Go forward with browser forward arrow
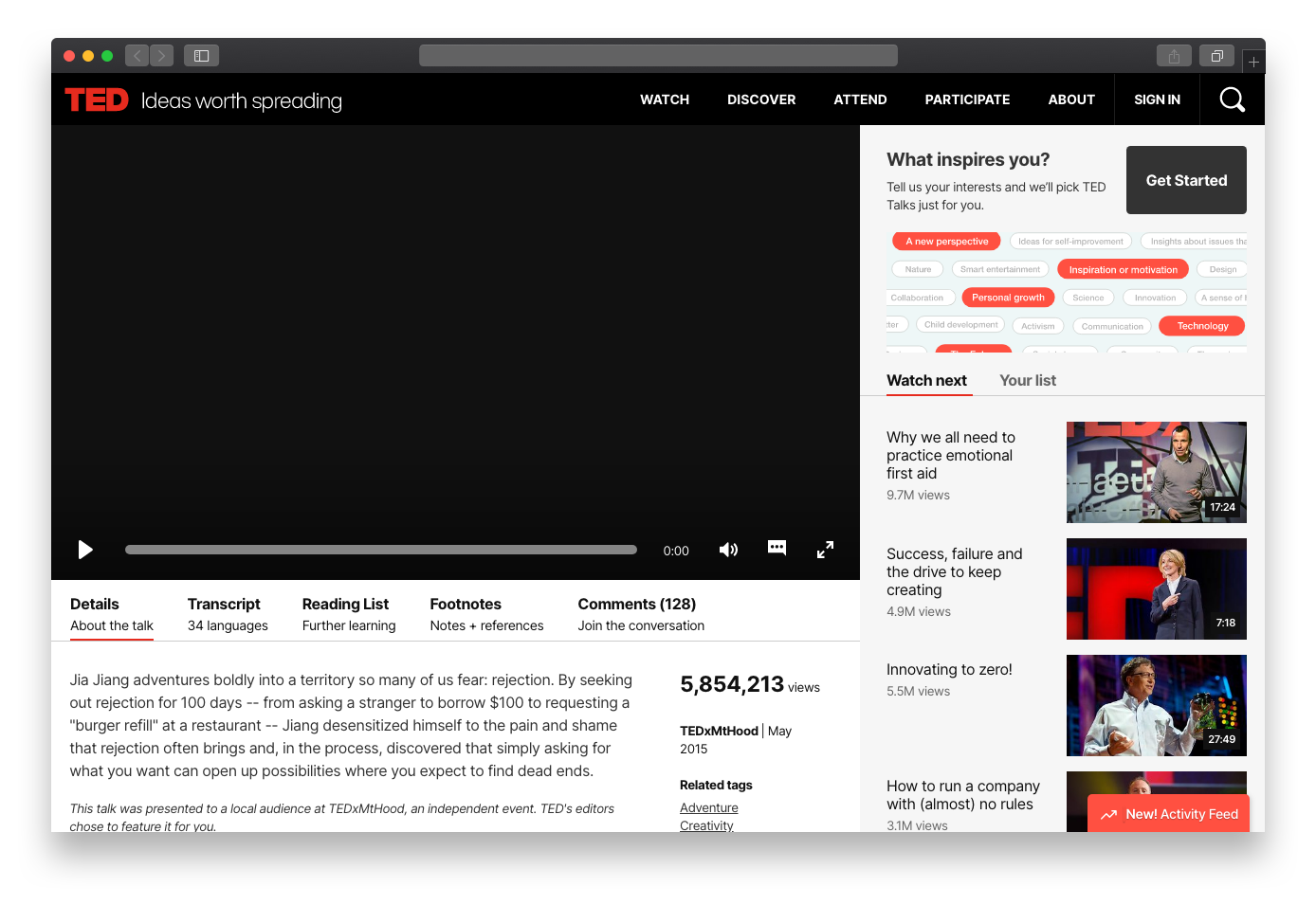1316x905 pixels. [x=162, y=56]
